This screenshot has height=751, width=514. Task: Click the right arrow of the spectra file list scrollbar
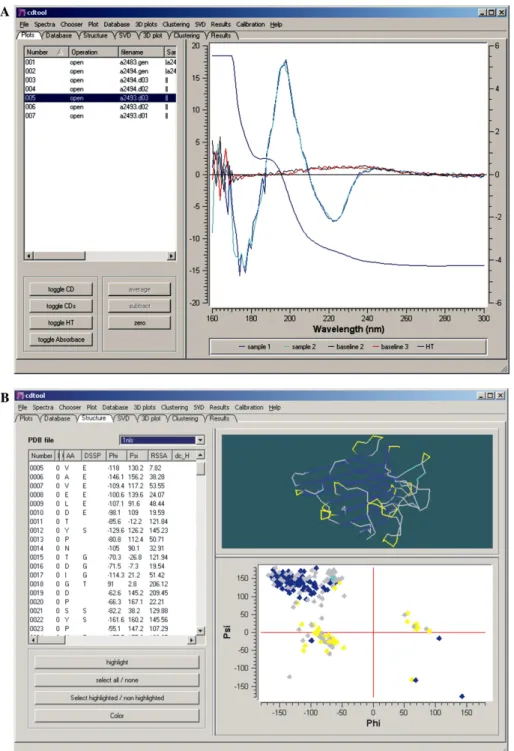[x=171, y=256]
